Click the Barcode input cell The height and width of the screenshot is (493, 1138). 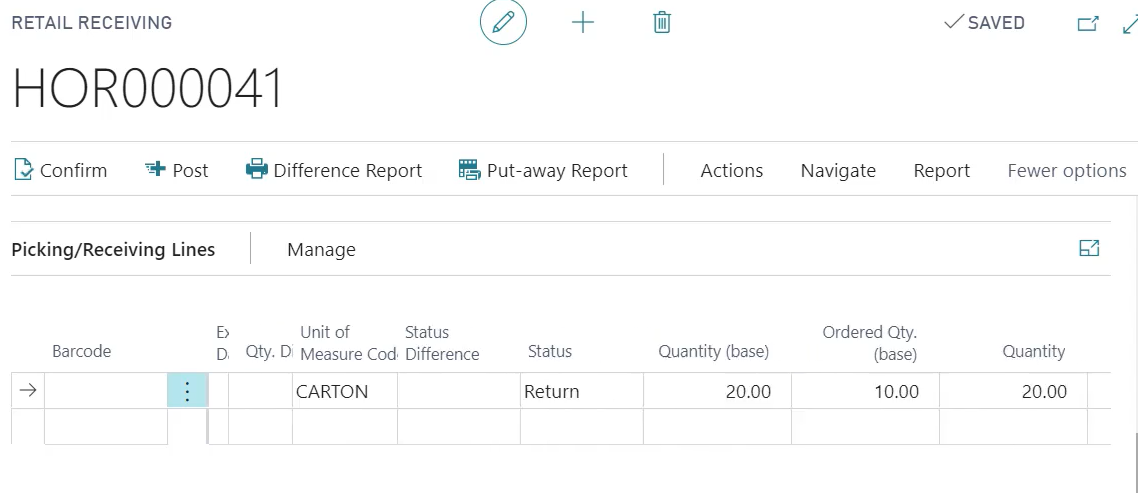106,392
